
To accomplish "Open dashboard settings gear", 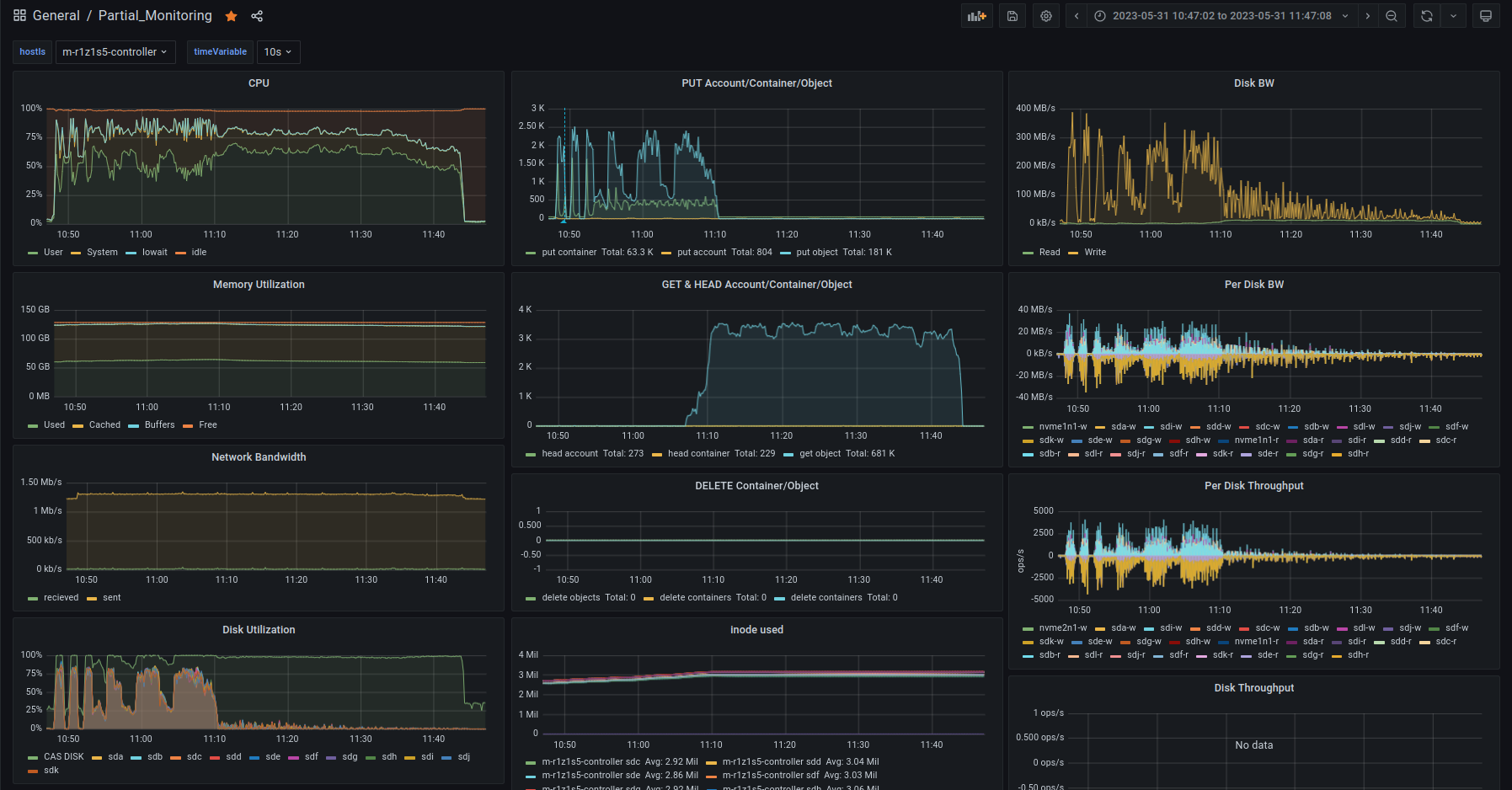I will tap(1046, 16).
